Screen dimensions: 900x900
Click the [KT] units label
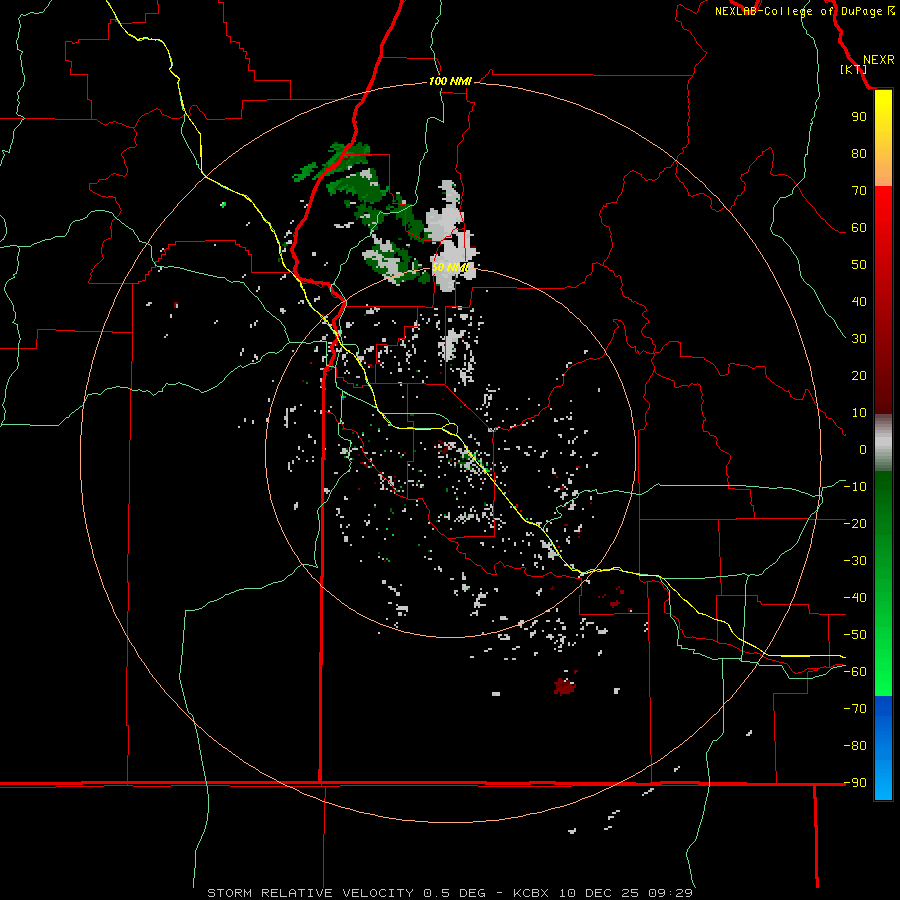coord(853,69)
